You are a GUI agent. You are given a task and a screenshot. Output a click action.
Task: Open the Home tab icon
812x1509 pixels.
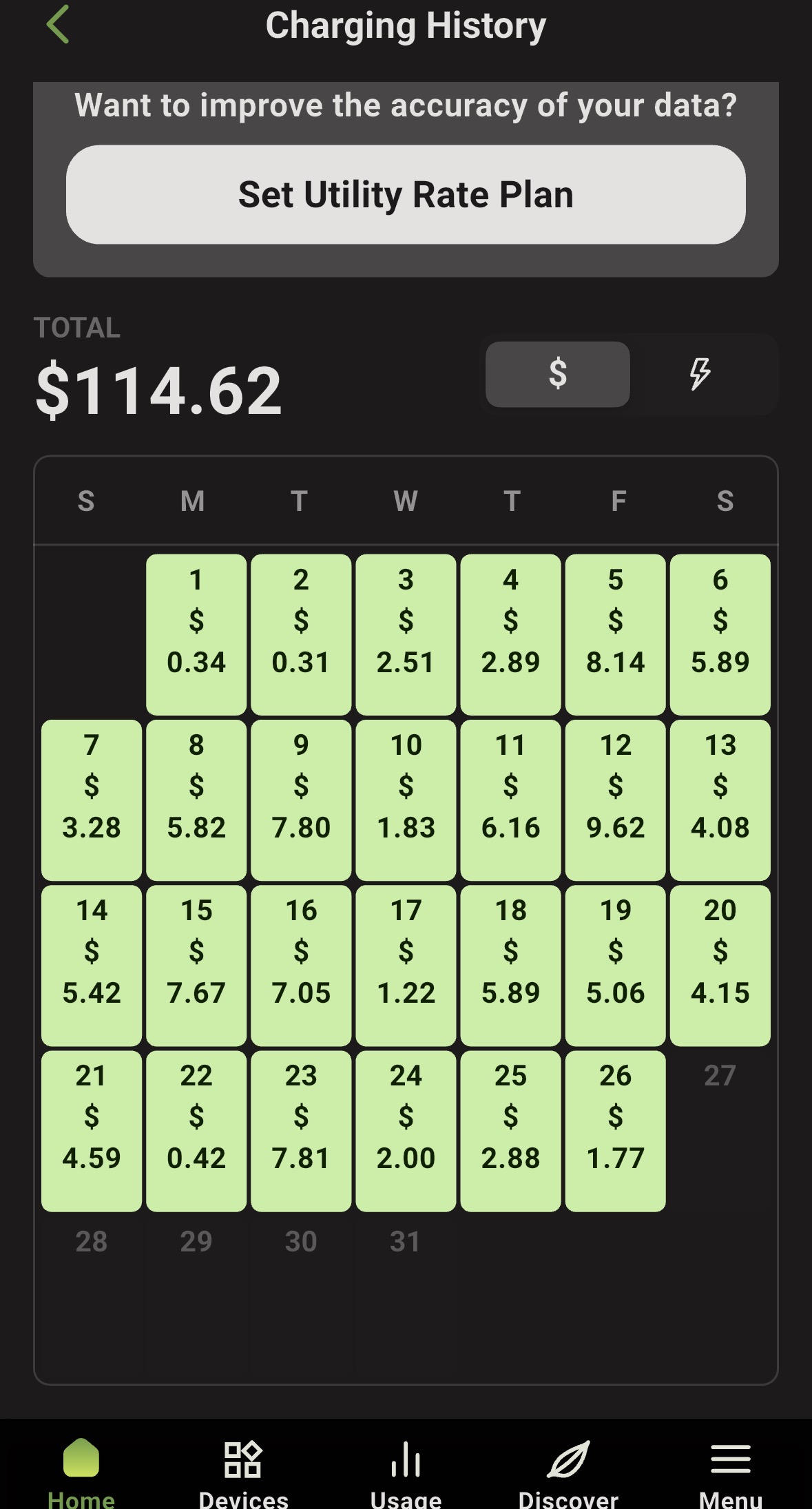pyautogui.click(x=81, y=1459)
